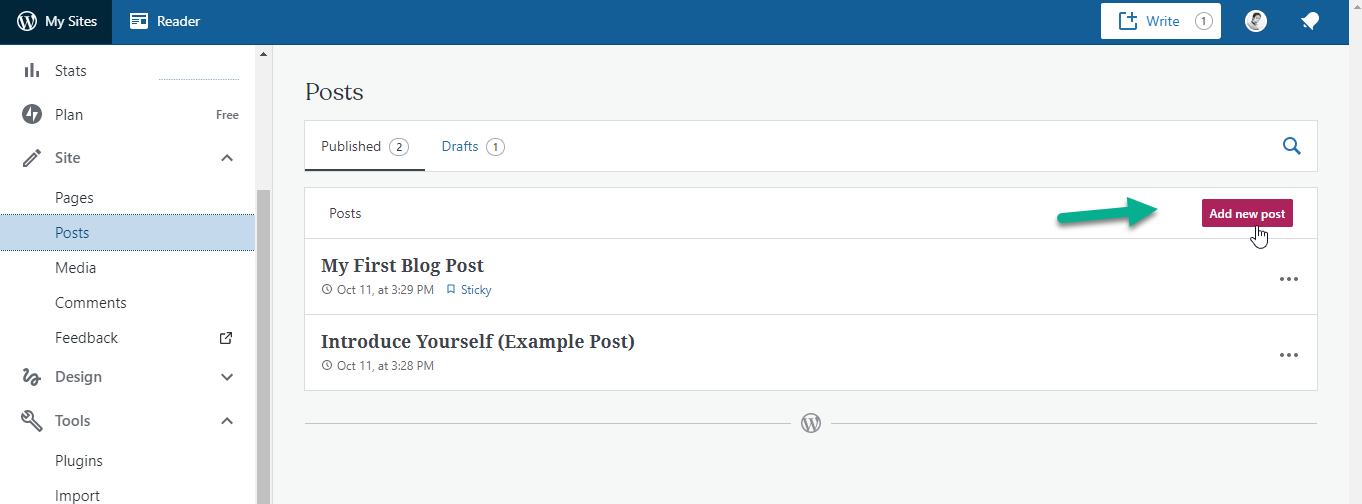Open Reader in the top bar
Screen dimensions: 1362x504
click(165, 21)
